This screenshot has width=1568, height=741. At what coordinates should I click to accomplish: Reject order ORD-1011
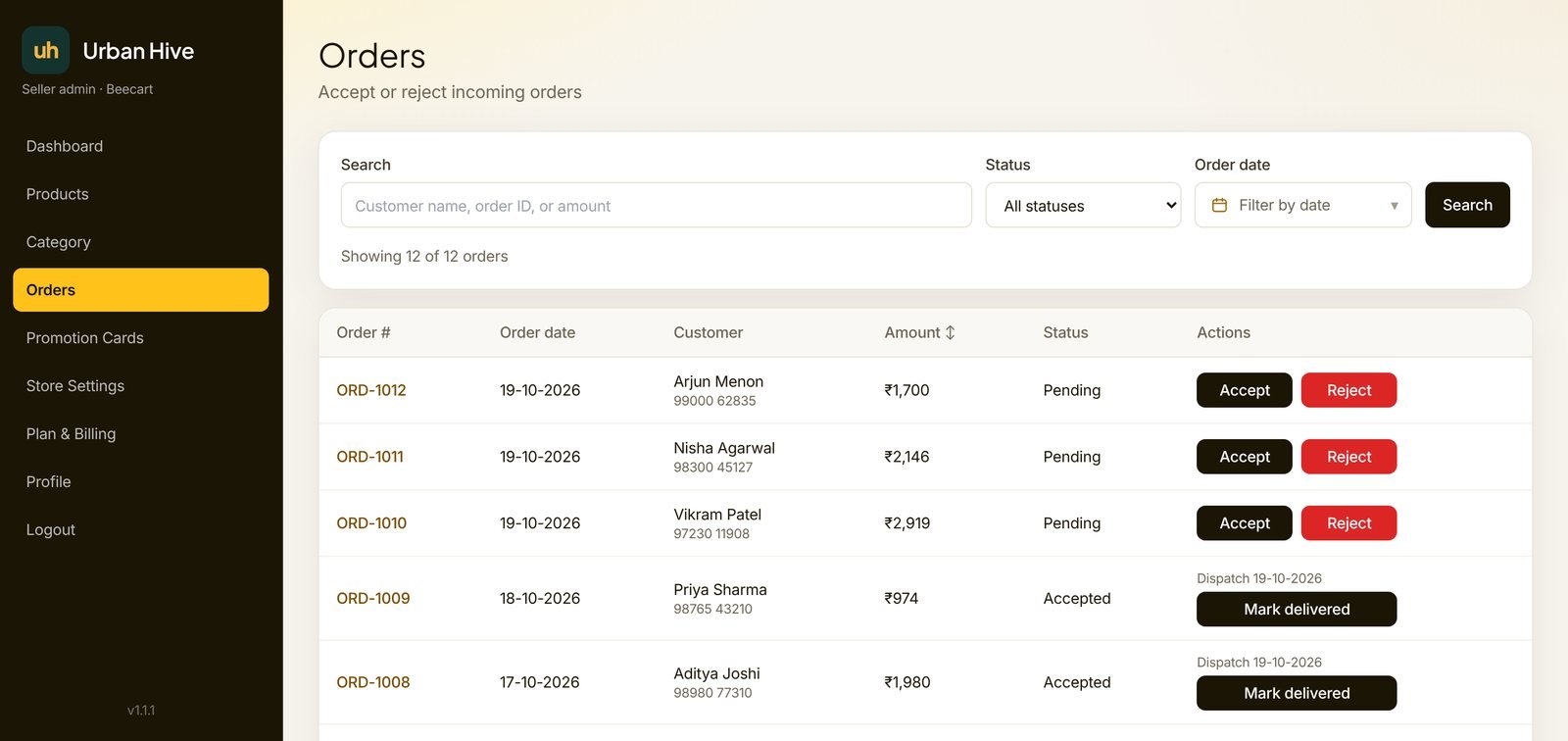(1348, 457)
